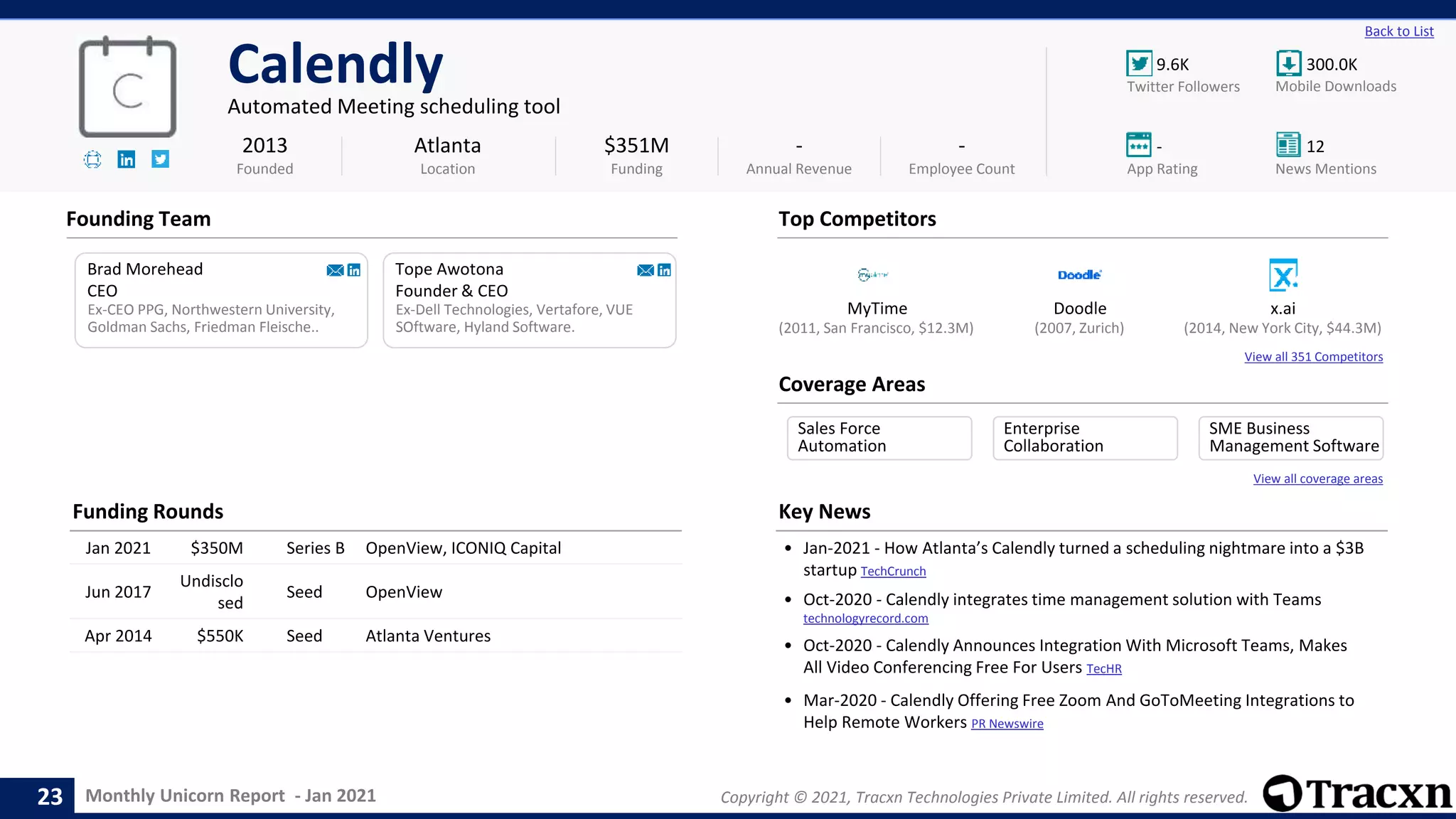This screenshot has width=1456, height=819.
Task: View all coverage areas link
Action: tap(1317, 479)
